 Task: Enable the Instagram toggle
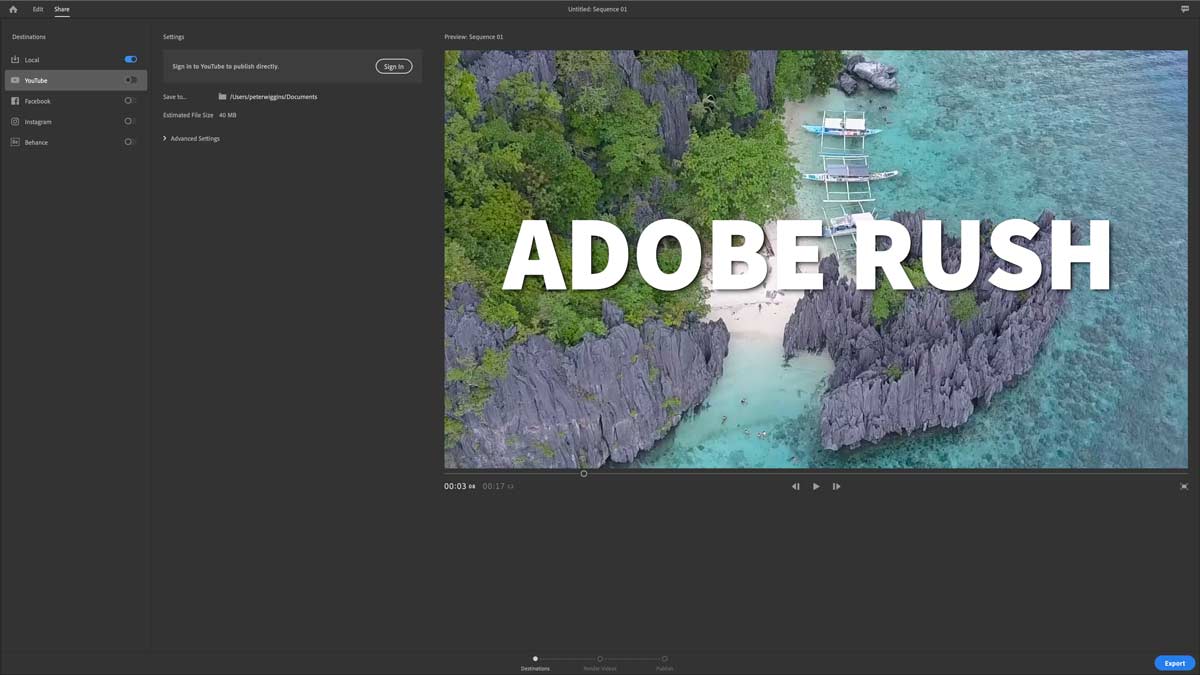pyautogui.click(x=131, y=121)
